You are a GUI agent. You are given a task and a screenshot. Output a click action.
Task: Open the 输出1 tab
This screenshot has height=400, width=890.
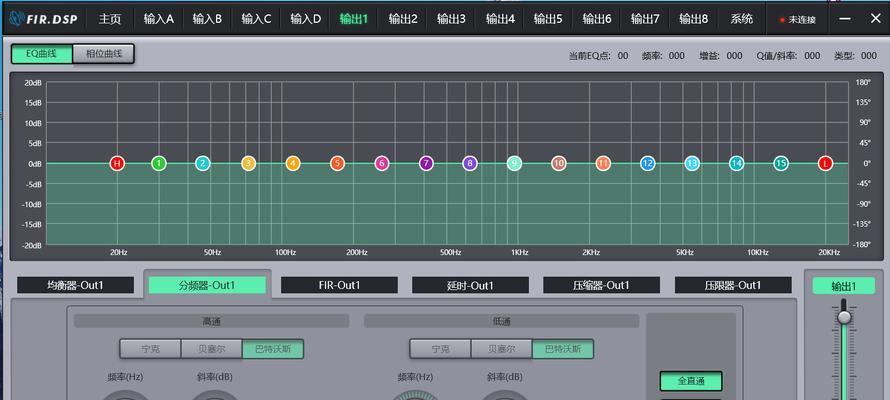(x=354, y=19)
